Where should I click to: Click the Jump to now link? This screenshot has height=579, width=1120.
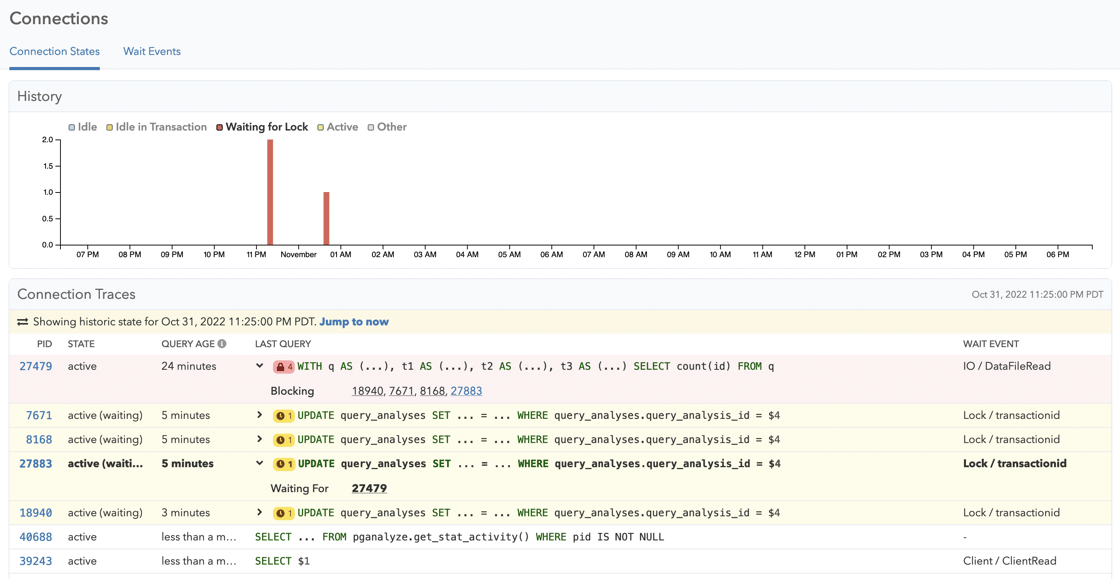coord(354,322)
